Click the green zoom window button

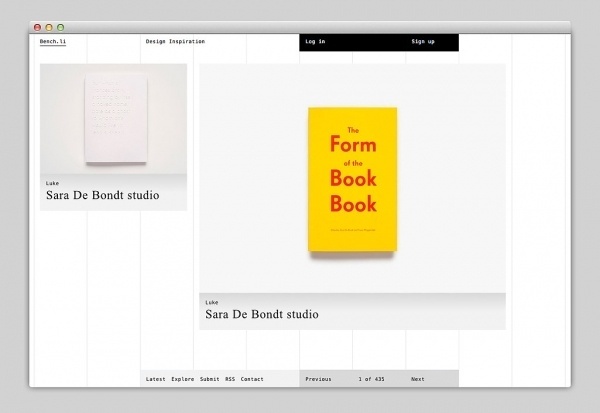60,27
